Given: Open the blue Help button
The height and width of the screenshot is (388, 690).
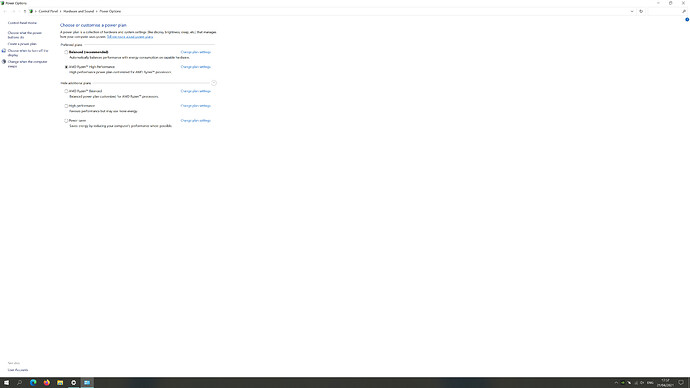Looking at the screenshot, I should coord(687,19).
